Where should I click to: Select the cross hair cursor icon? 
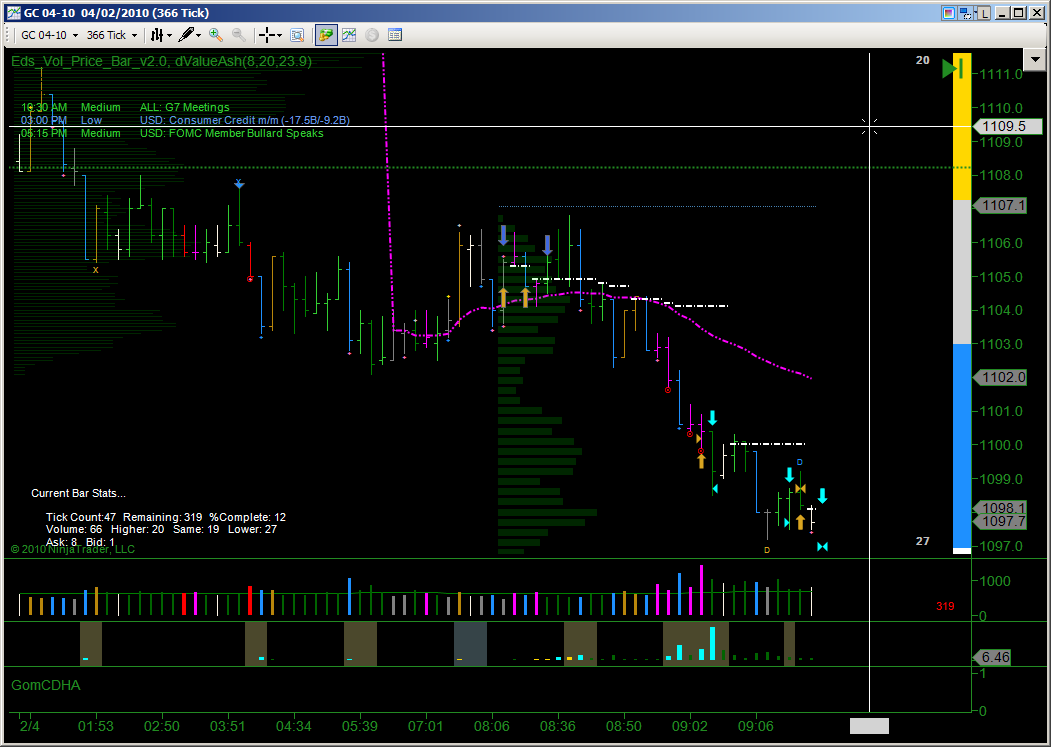point(267,35)
